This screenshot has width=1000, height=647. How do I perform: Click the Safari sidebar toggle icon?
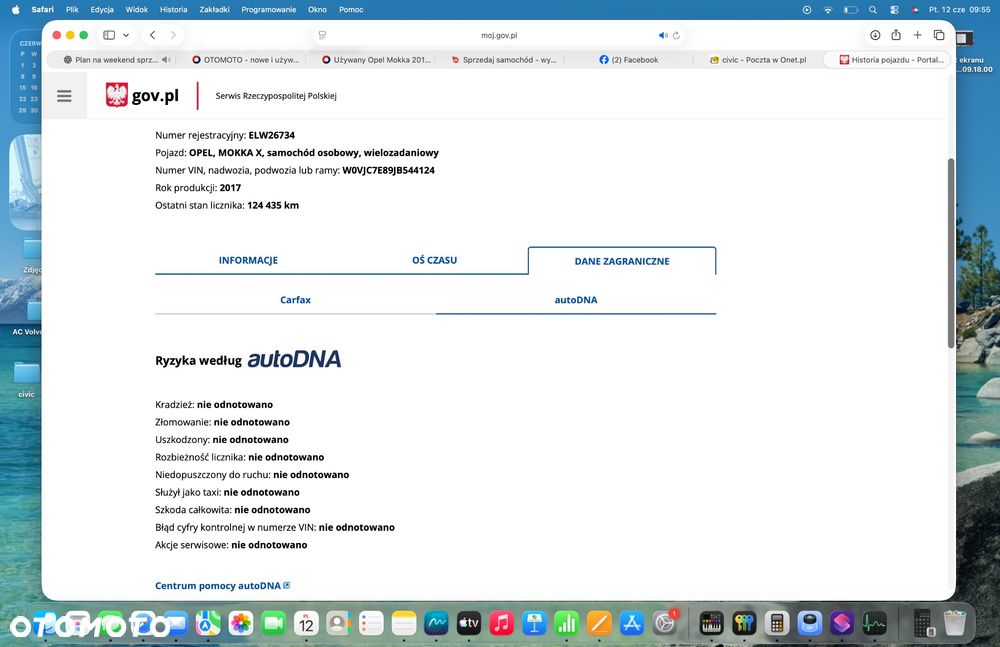109,35
